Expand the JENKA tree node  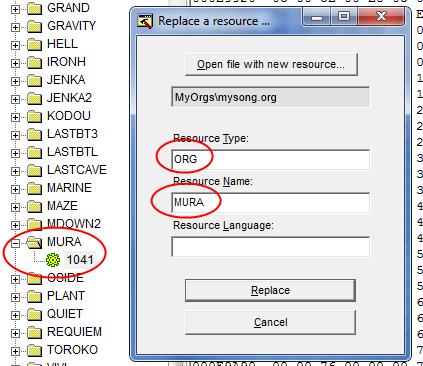coord(15,81)
